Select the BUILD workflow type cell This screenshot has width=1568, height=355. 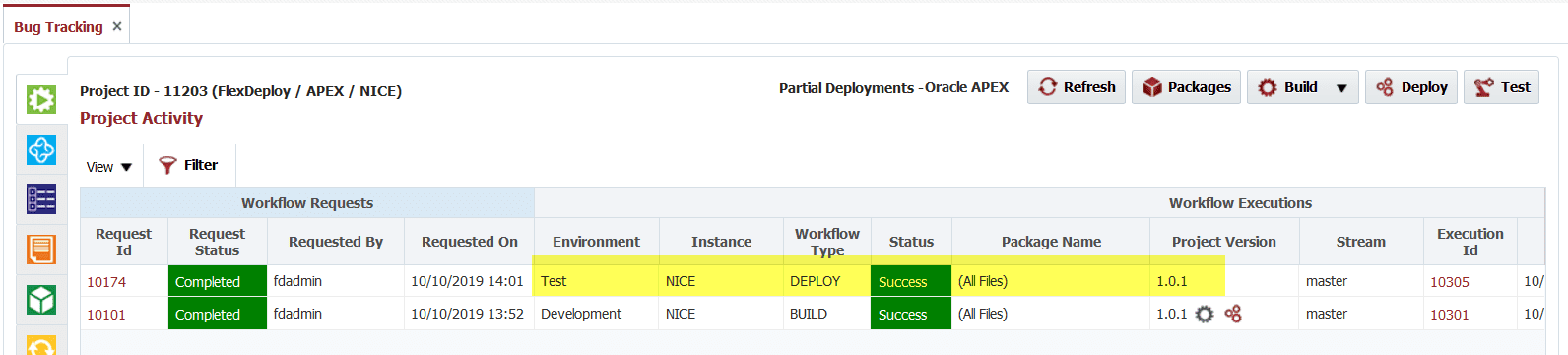click(827, 314)
